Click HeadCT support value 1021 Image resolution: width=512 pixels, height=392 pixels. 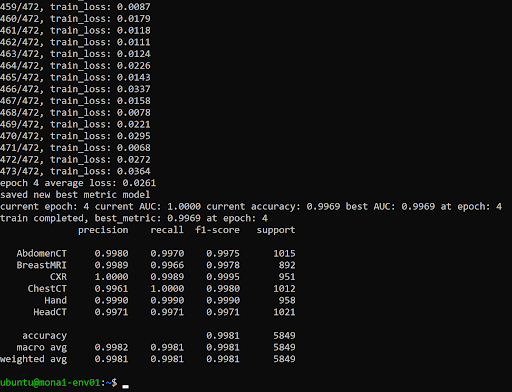point(284,312)
